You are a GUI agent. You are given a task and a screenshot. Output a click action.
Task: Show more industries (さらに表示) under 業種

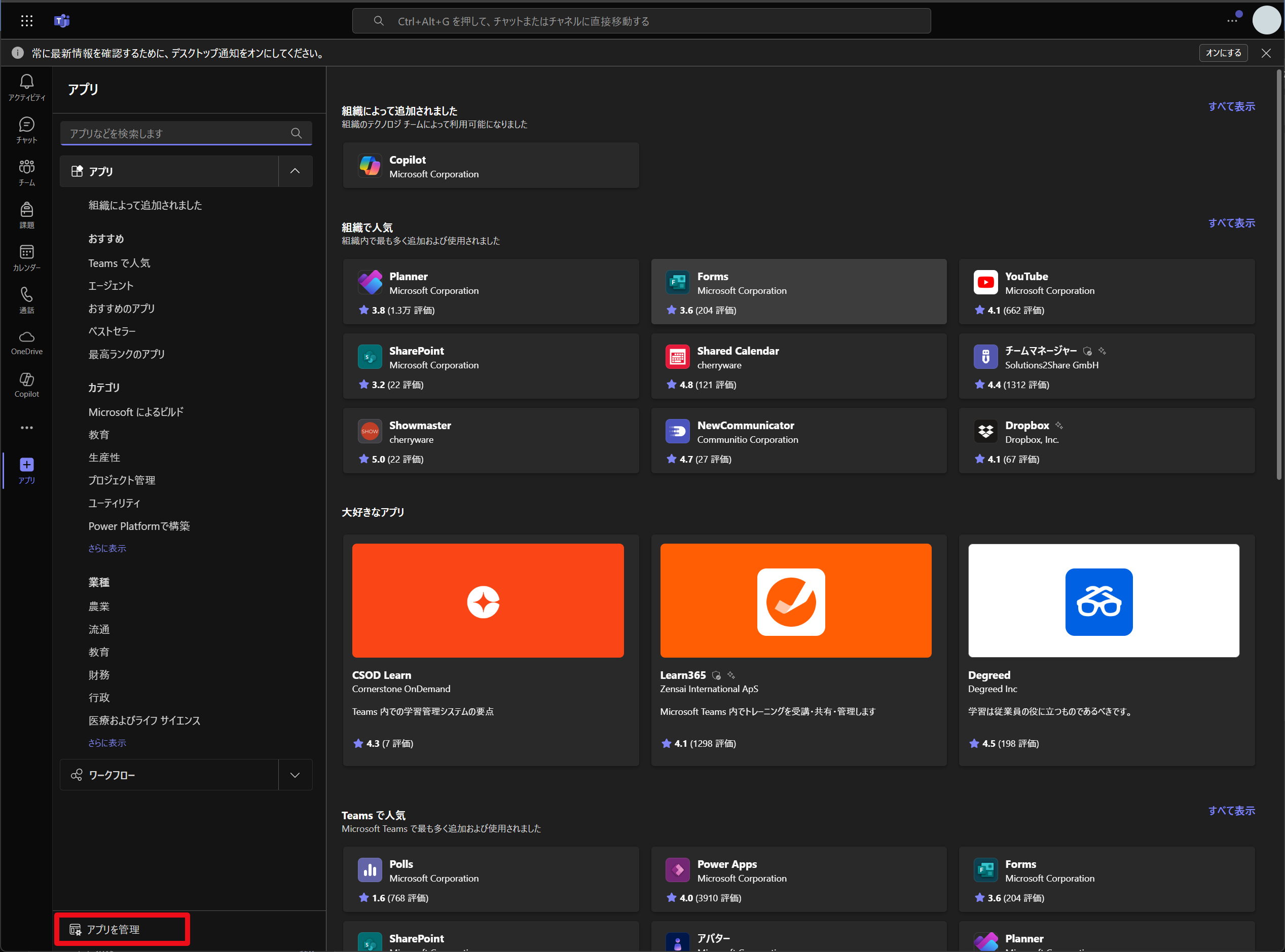coord(106,743)
